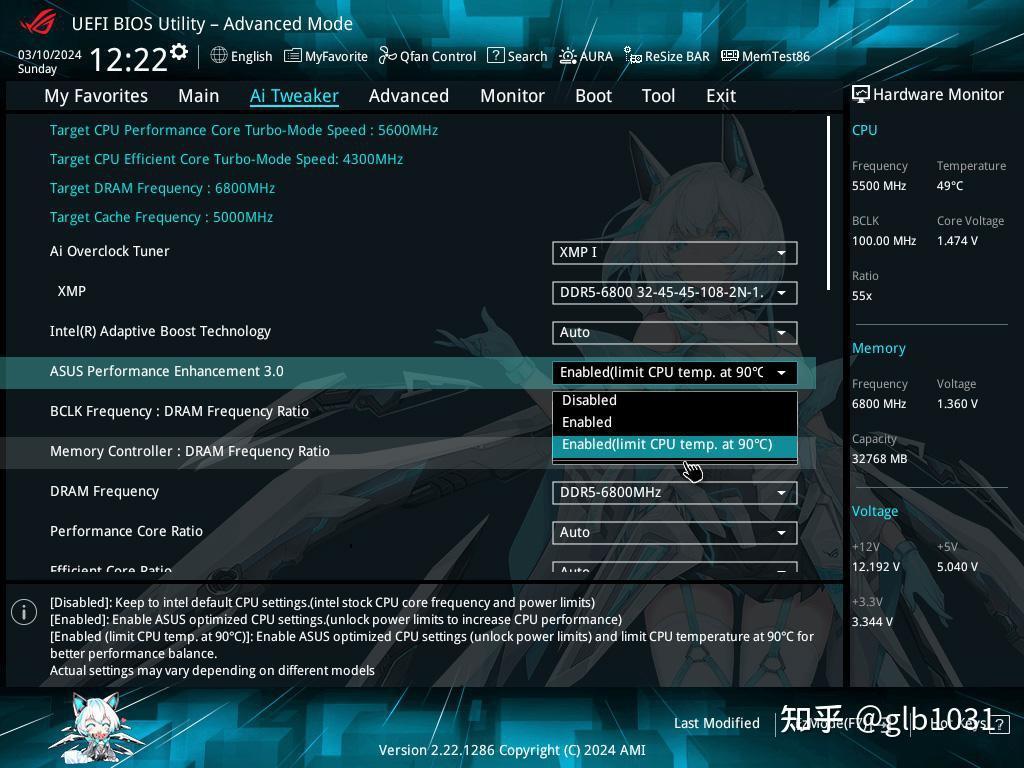Image resolution: width=1024 pixels, height=768 pixels.
Task: Click the BIOS version copyright text
Action: [512, 750]
